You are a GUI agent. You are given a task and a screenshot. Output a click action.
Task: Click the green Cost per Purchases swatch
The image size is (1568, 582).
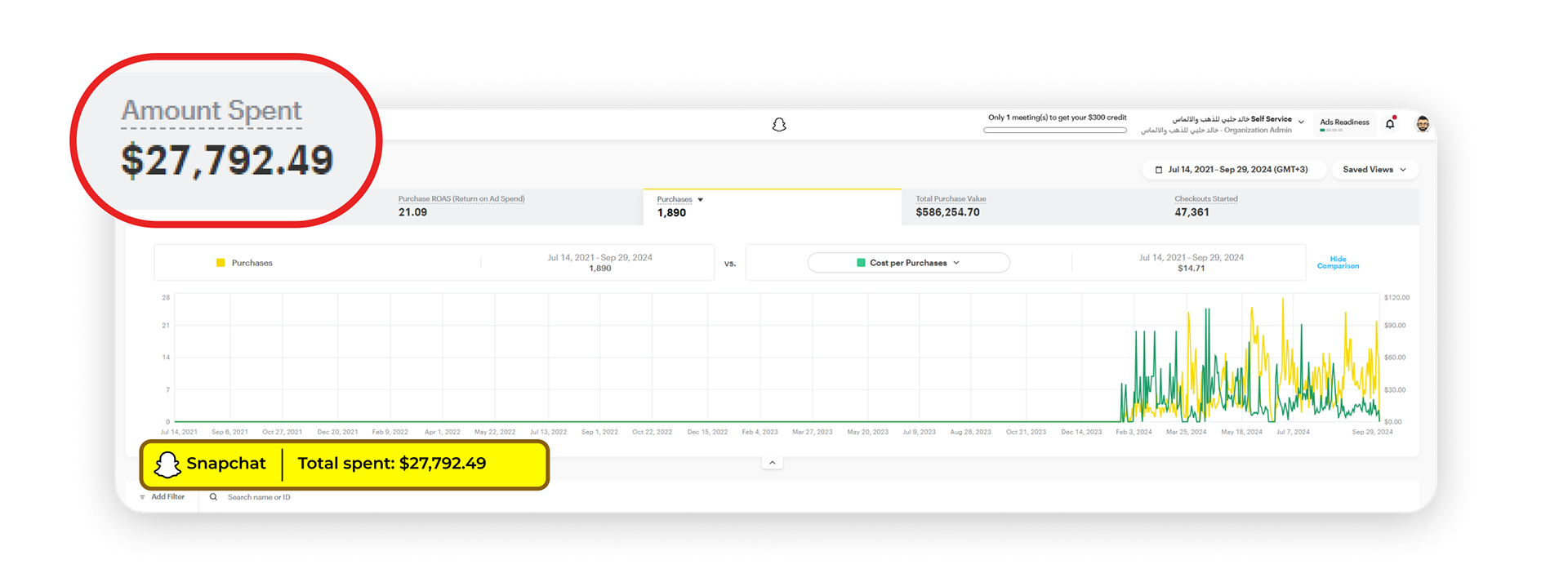(861, 263)
